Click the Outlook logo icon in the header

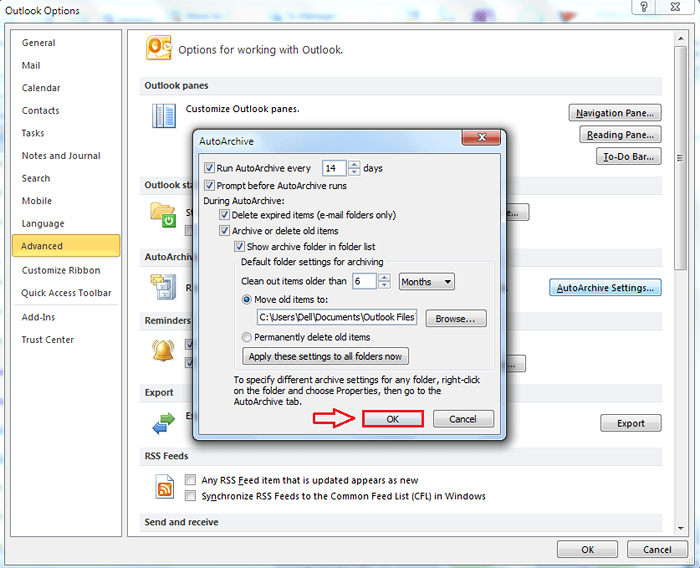point(159,48)
